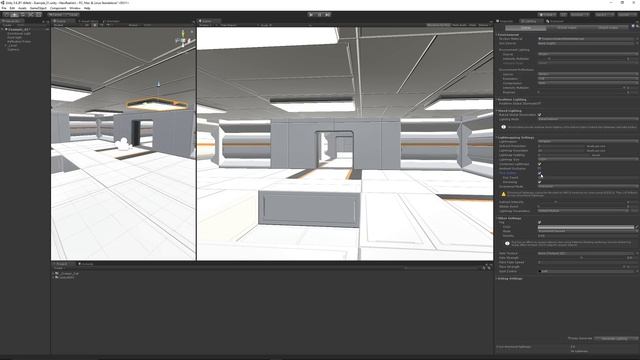Image resolution: width=640 pixels, height=360 pixels.
Task: Toggle Compress Lightmaps checkbox
Action: [x=540, y=164]
